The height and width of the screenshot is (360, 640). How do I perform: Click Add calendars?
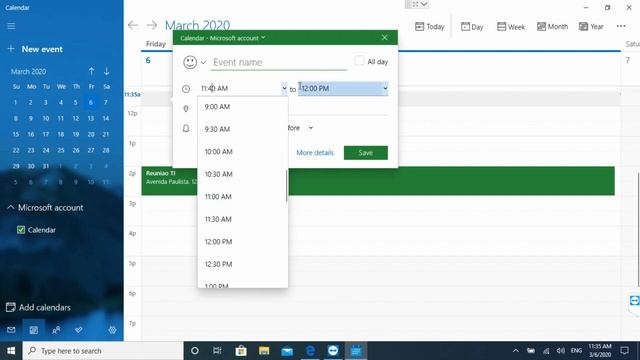pyautogui.click(x=38, y=307)
